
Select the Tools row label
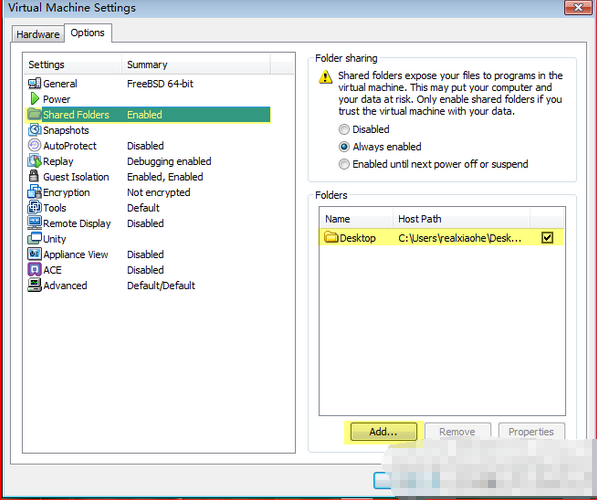(54, 208)
